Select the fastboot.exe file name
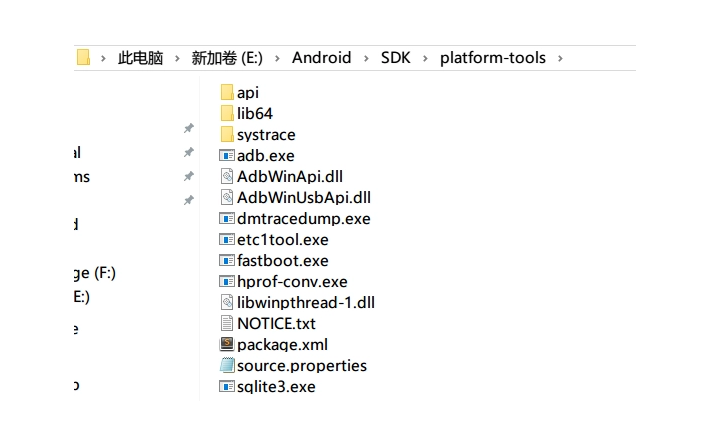The image size is (720, 431). [x=283, y=261]
